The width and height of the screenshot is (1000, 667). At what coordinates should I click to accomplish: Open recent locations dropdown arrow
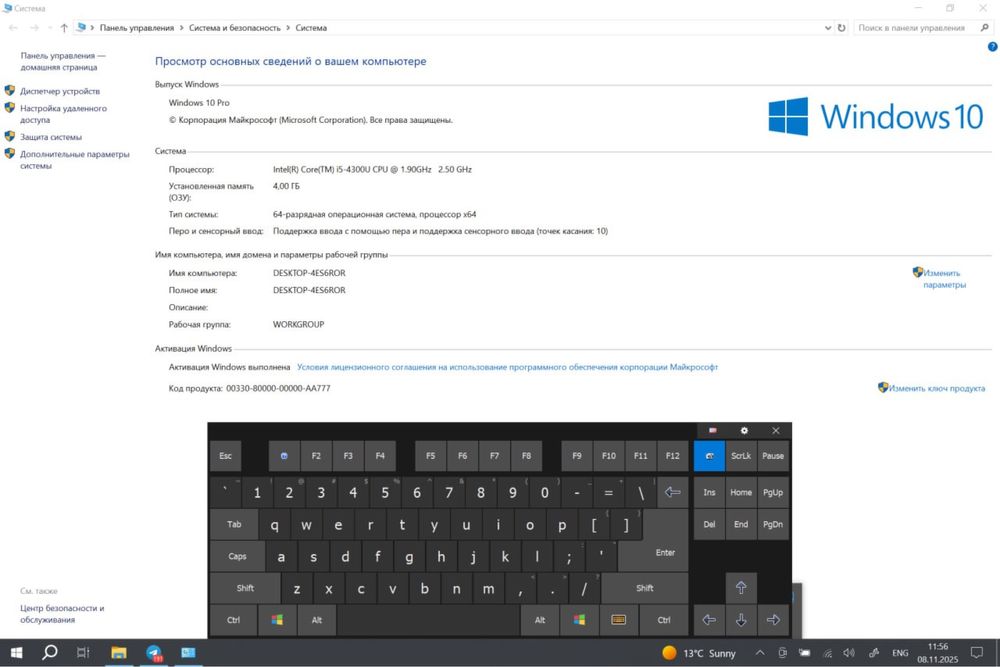tap(50, 27)
